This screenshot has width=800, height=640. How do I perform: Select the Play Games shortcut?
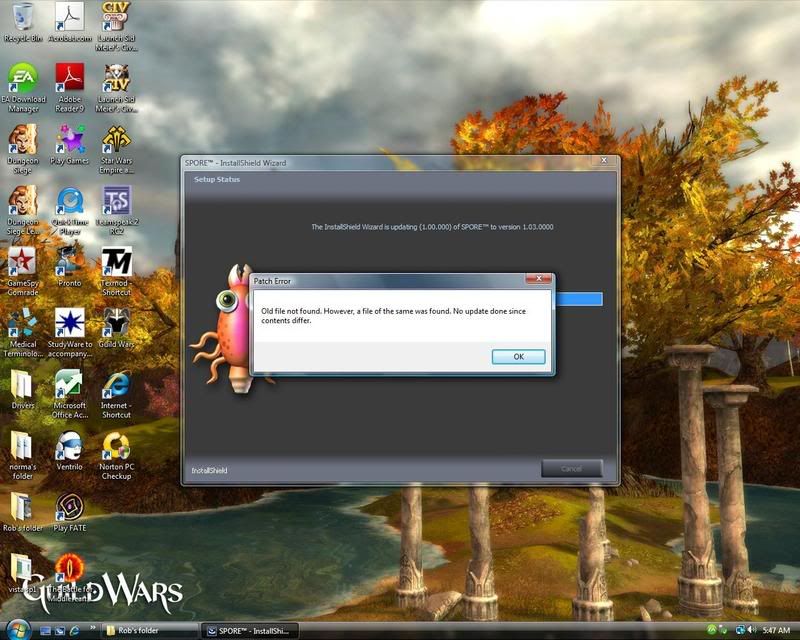pyautogui.click(x=70, y=145)
